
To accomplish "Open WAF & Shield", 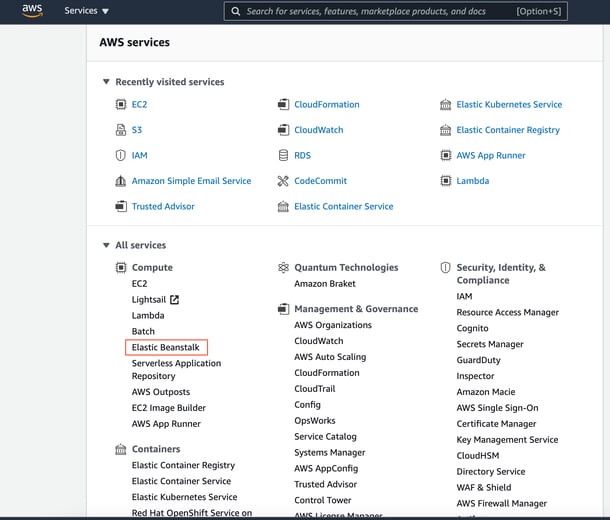I will (x=484, y=487).
